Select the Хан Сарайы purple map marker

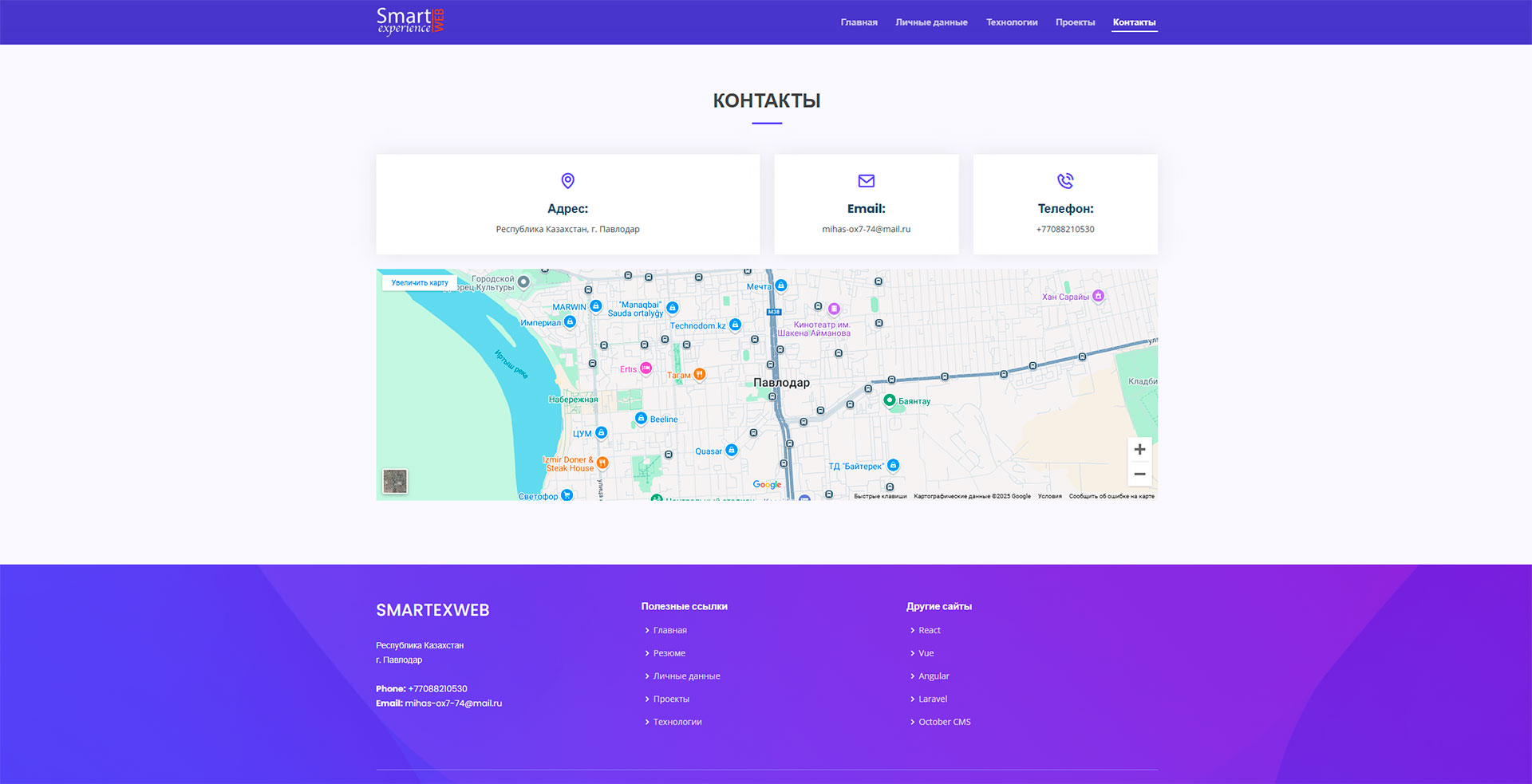(x=1098, y=296)
